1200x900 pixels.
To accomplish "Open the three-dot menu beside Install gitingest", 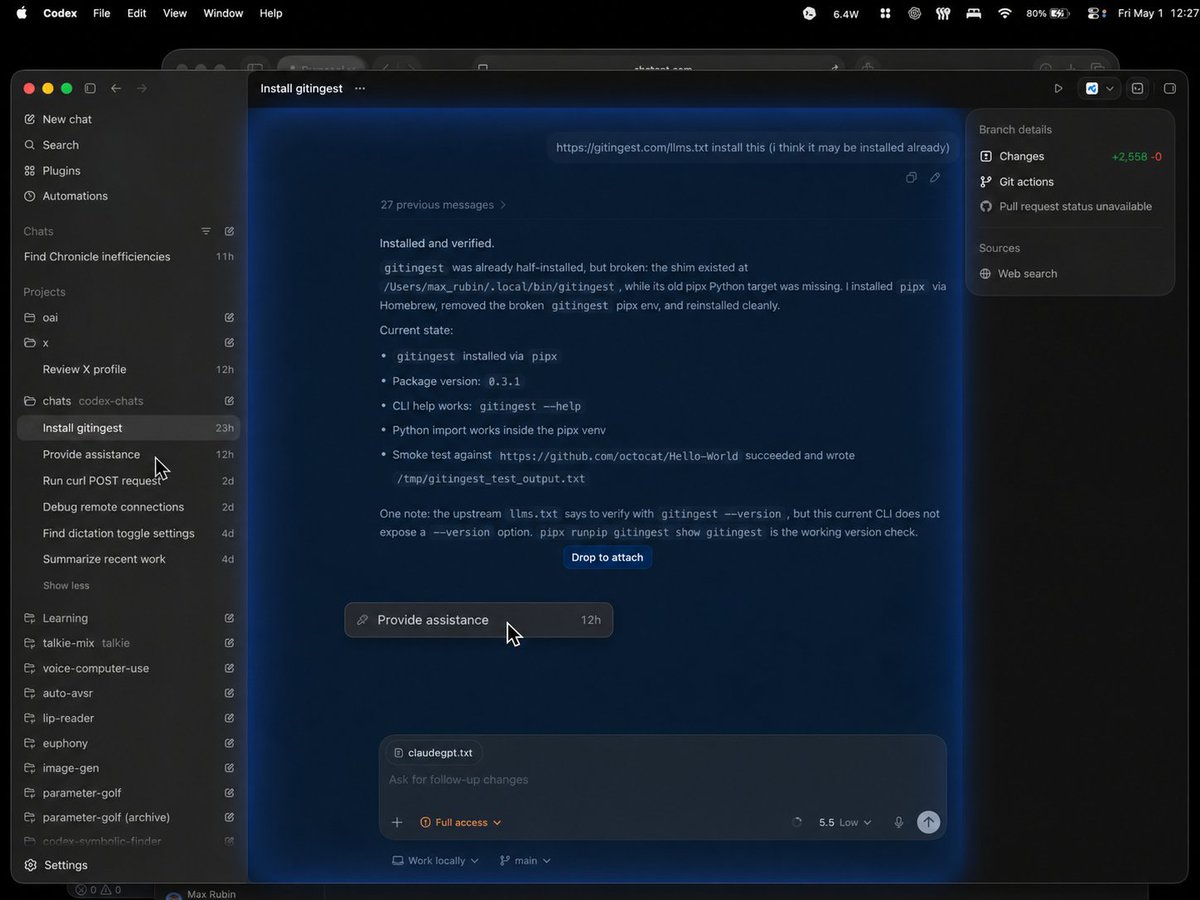I will (x=360, y=88).
